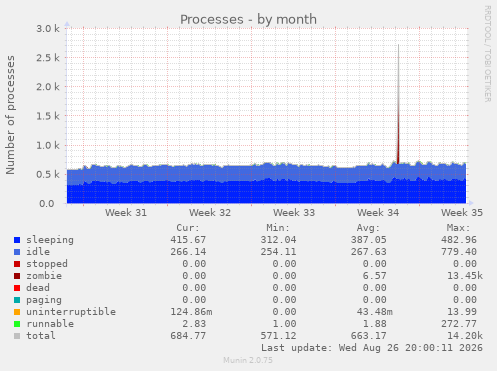Click the 'idle' legend label
Screen dimensions: 497x371
(x=38, y=252)
